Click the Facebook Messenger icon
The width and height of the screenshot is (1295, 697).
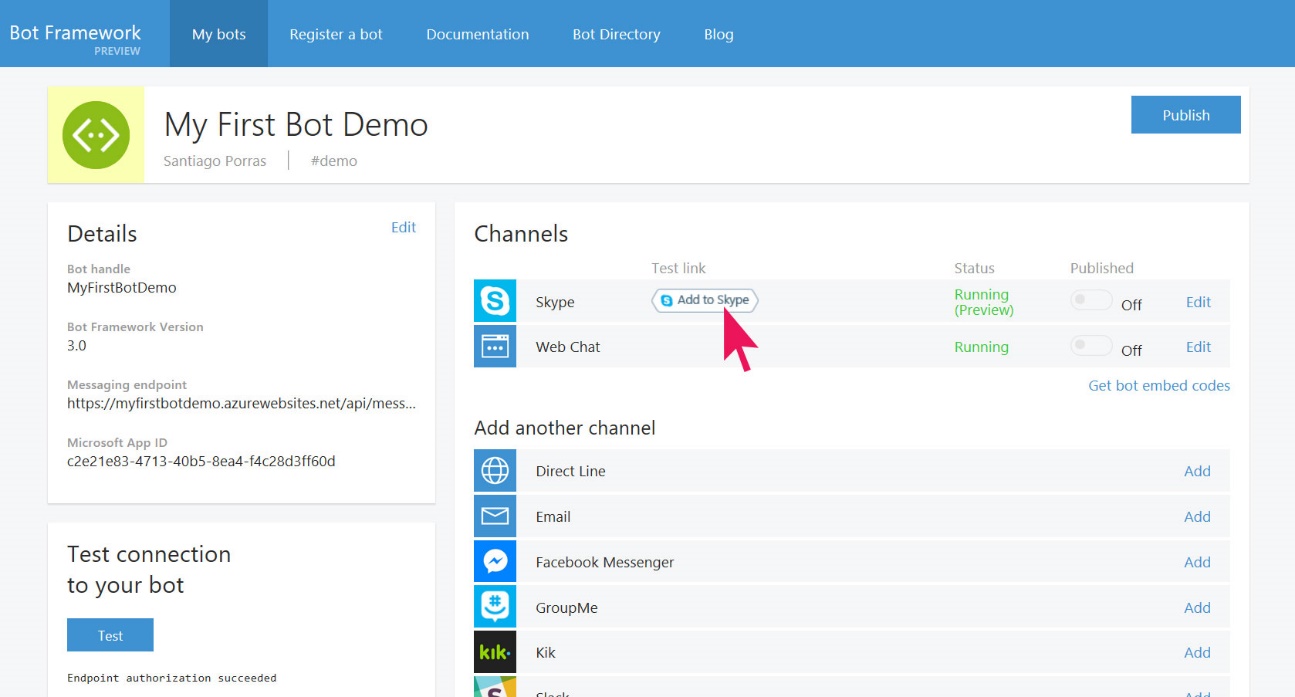pyautogui.click(x=495, y=562)
